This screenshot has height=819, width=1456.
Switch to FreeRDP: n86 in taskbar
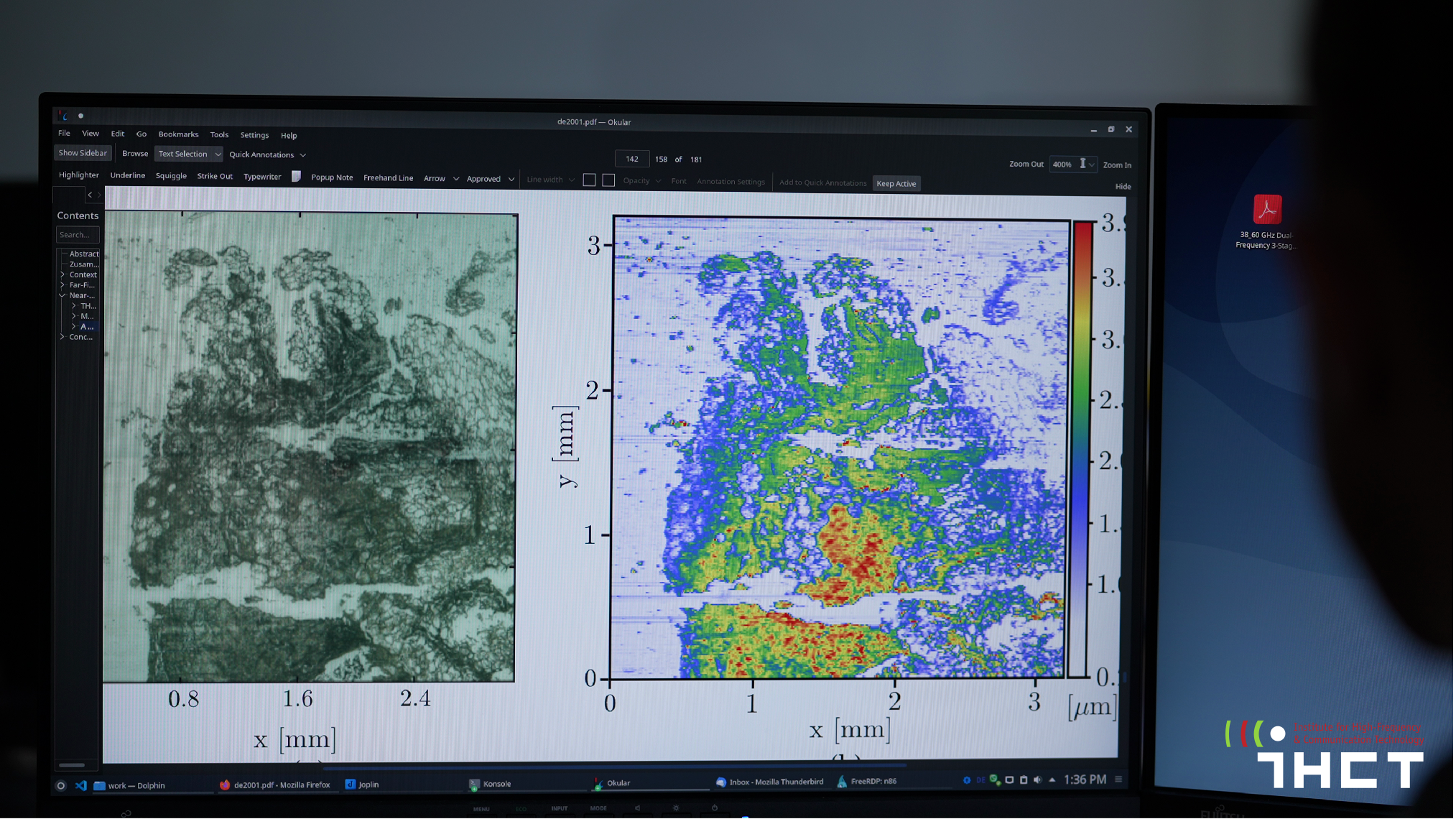867,781
